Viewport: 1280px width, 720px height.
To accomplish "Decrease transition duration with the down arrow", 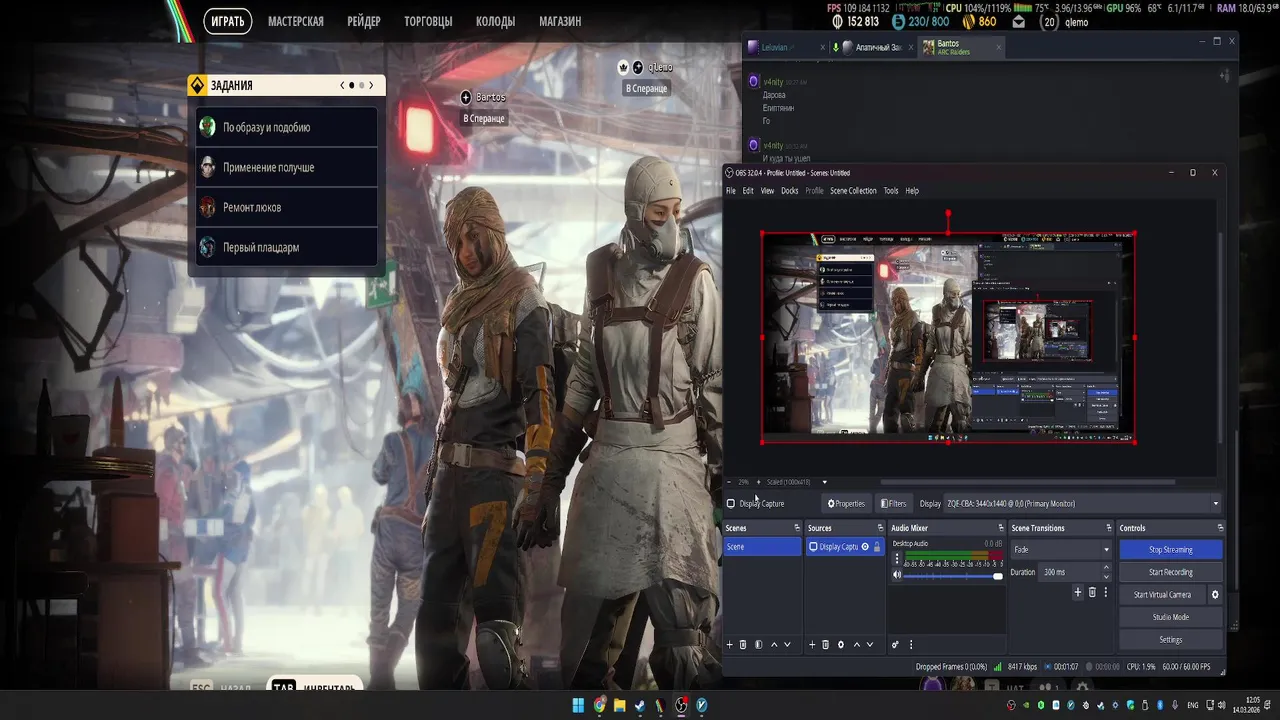I will click(1106, 577).
